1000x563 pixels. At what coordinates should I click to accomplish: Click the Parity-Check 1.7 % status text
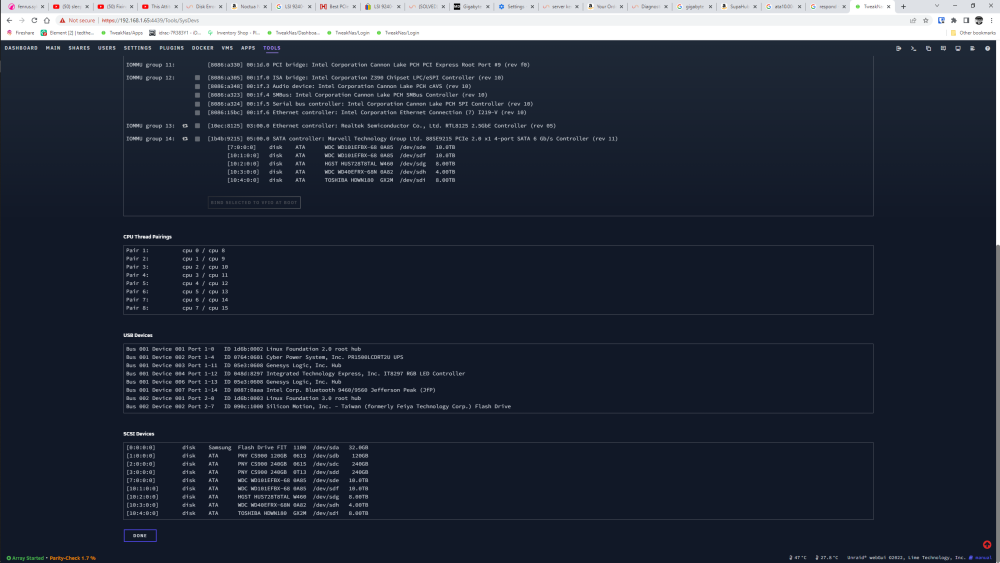(x=73, y=558)
